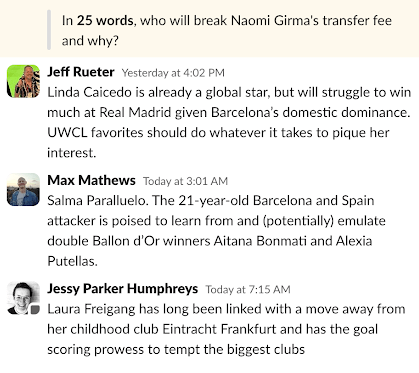
Task: Click the bold "25 words" text
Action: tap(105, 21)
